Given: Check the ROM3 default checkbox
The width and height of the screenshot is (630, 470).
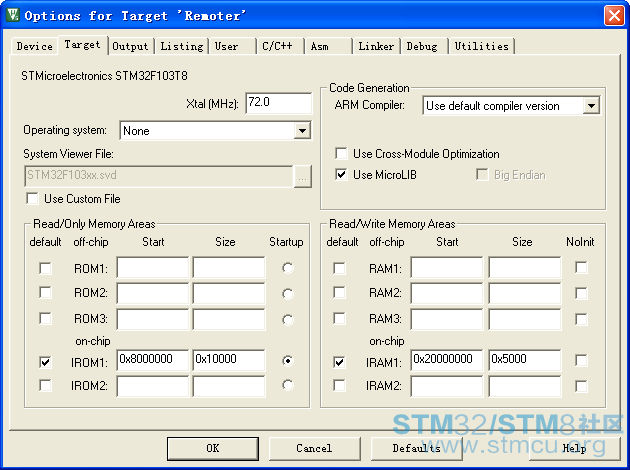Looking at the screenshot, I should click(45, 319).
